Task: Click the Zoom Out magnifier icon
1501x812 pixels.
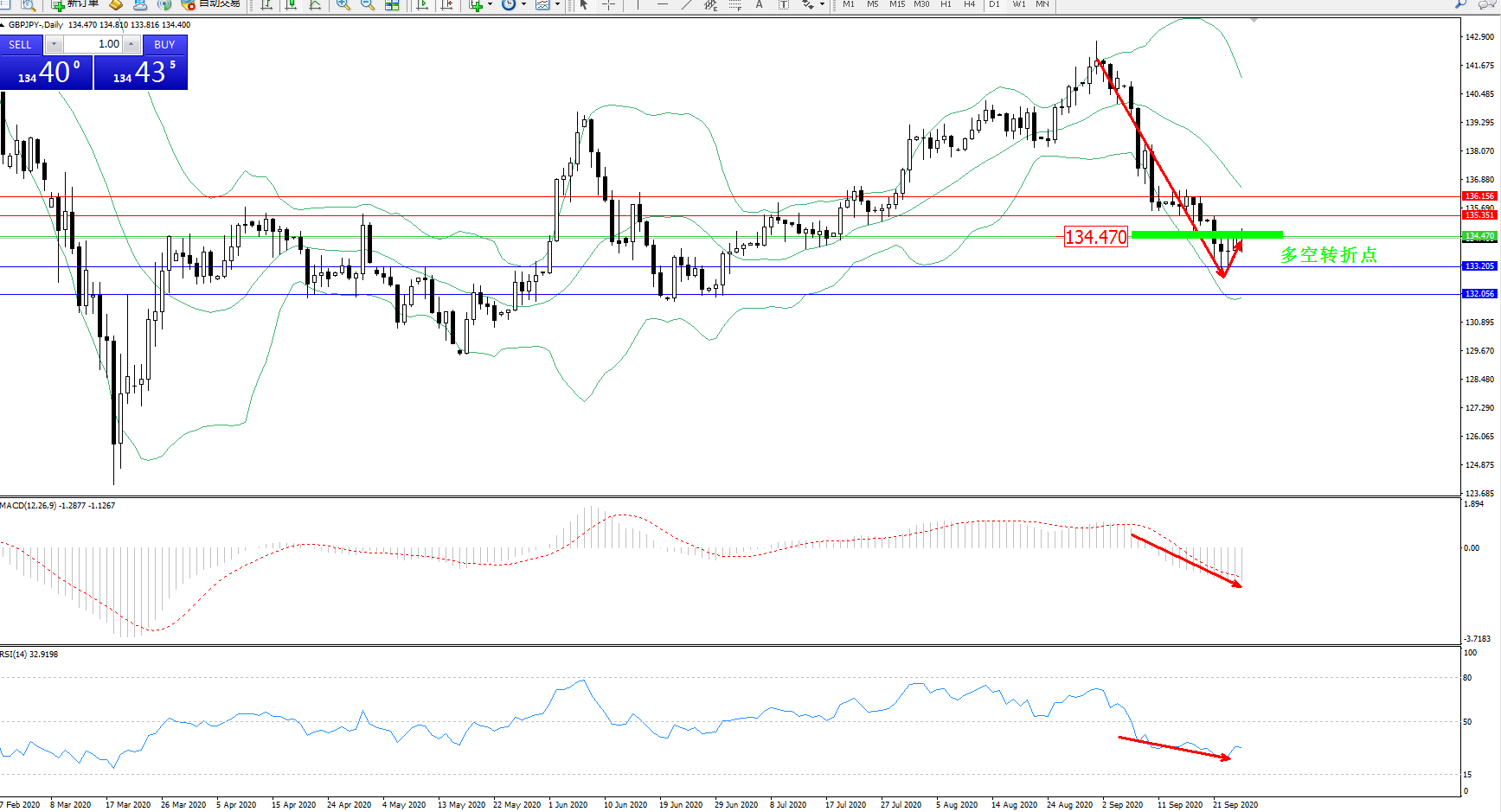Action: pyautogui.click(x=368, y=4)
